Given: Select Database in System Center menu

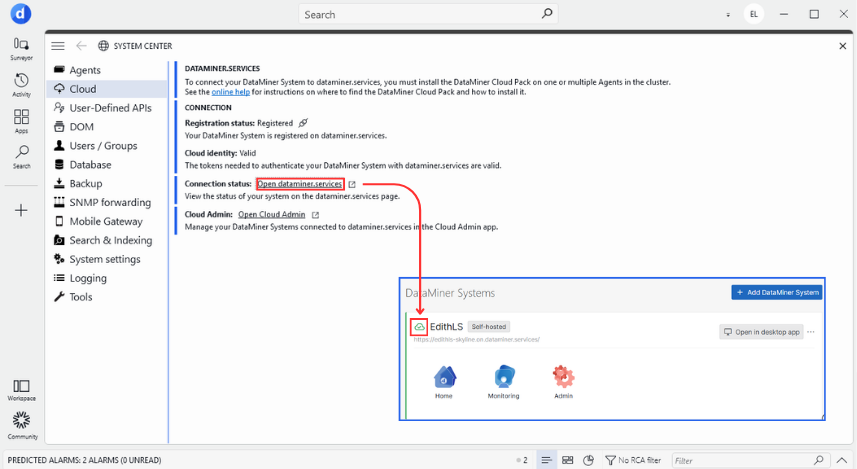Looking at the screenshot, I should click(x=109, y=165).
